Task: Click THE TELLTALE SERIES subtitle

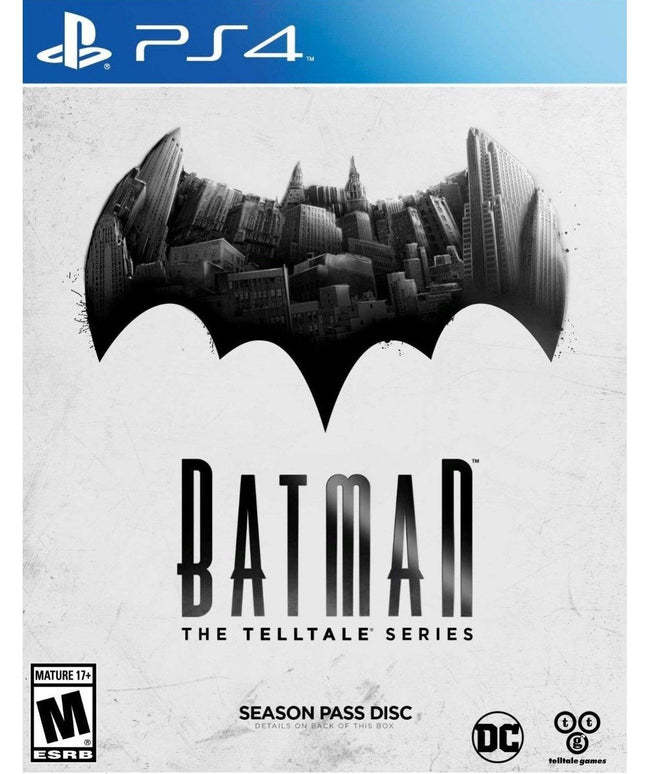Action: pyautogui.click(x=327, y=633)
